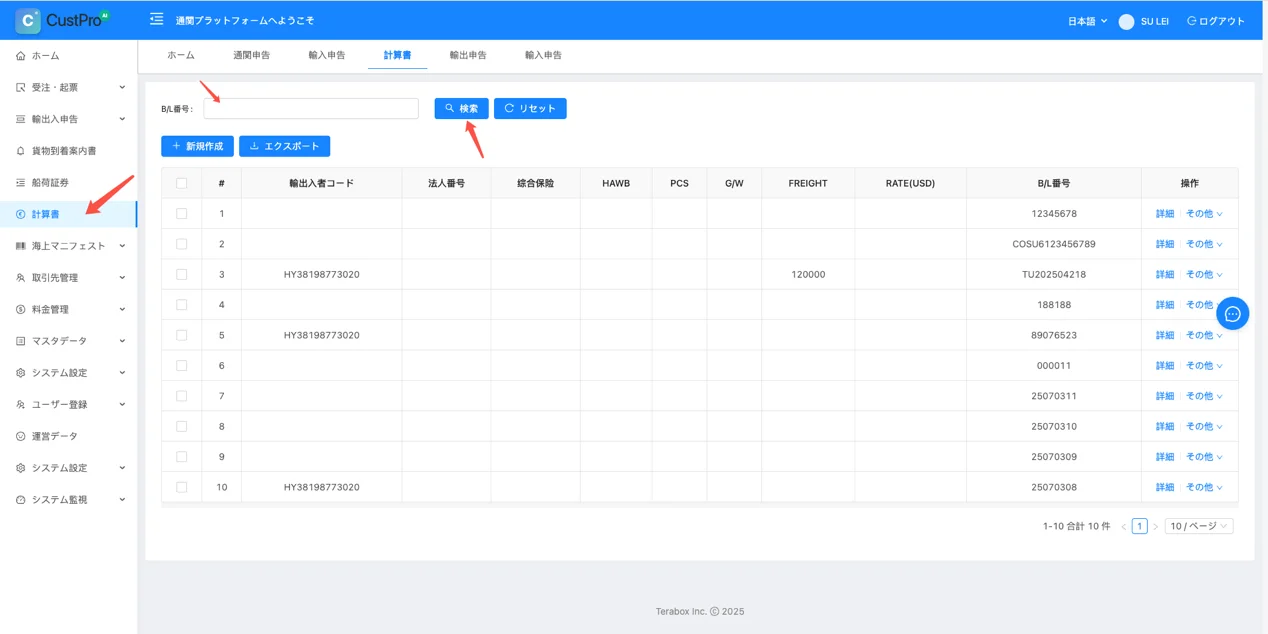The image size is (1268, 634).
Task: Expand the 輸出入申告 sidebar menu
Action: click(x=122, y=119)
